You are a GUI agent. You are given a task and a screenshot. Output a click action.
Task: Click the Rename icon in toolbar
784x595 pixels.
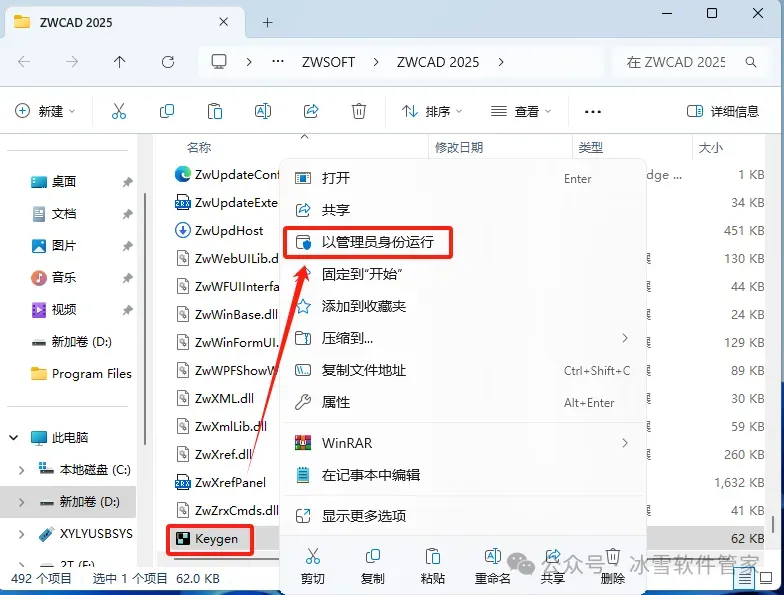click(262, 111)
